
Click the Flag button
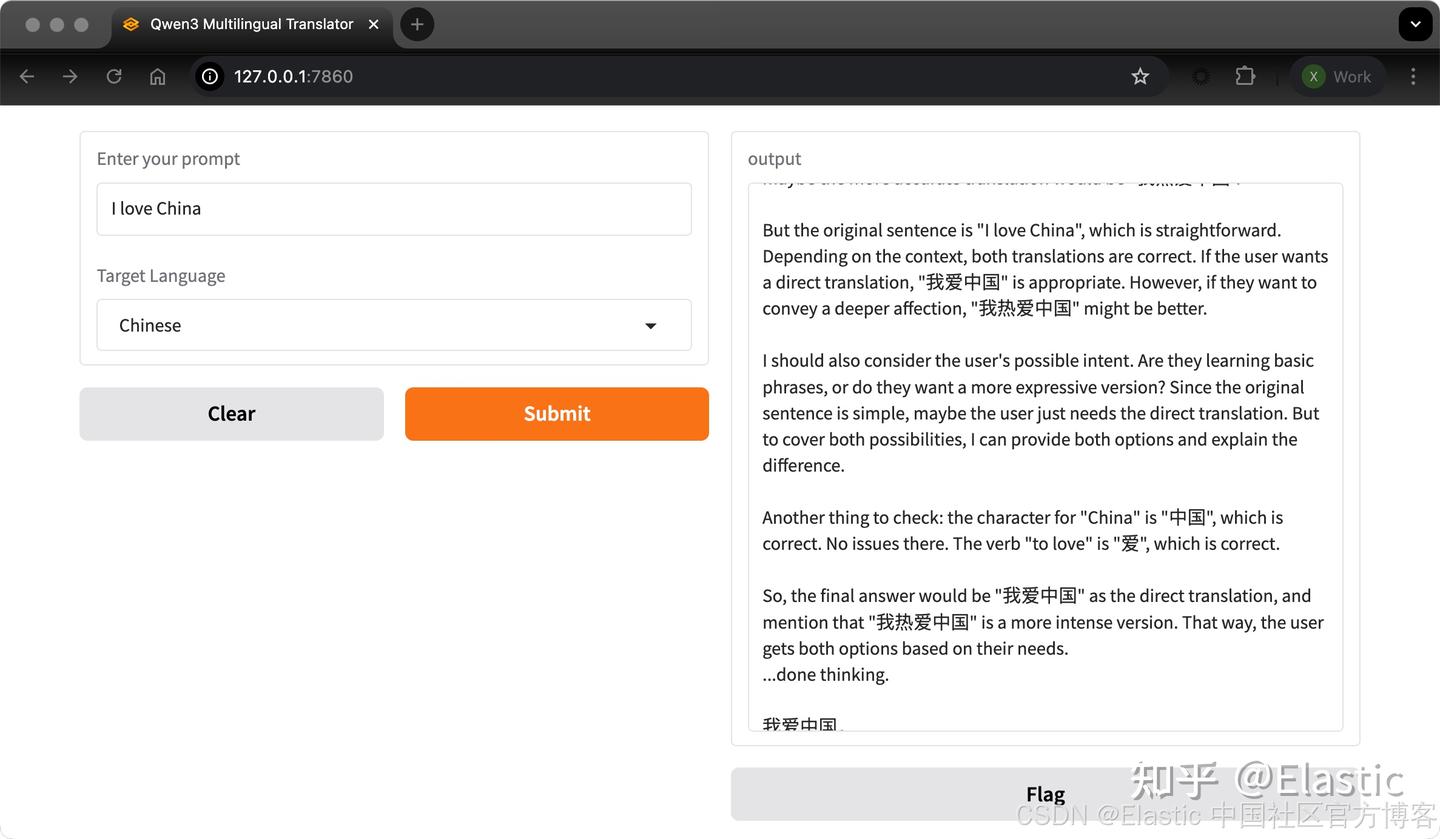1045,794
